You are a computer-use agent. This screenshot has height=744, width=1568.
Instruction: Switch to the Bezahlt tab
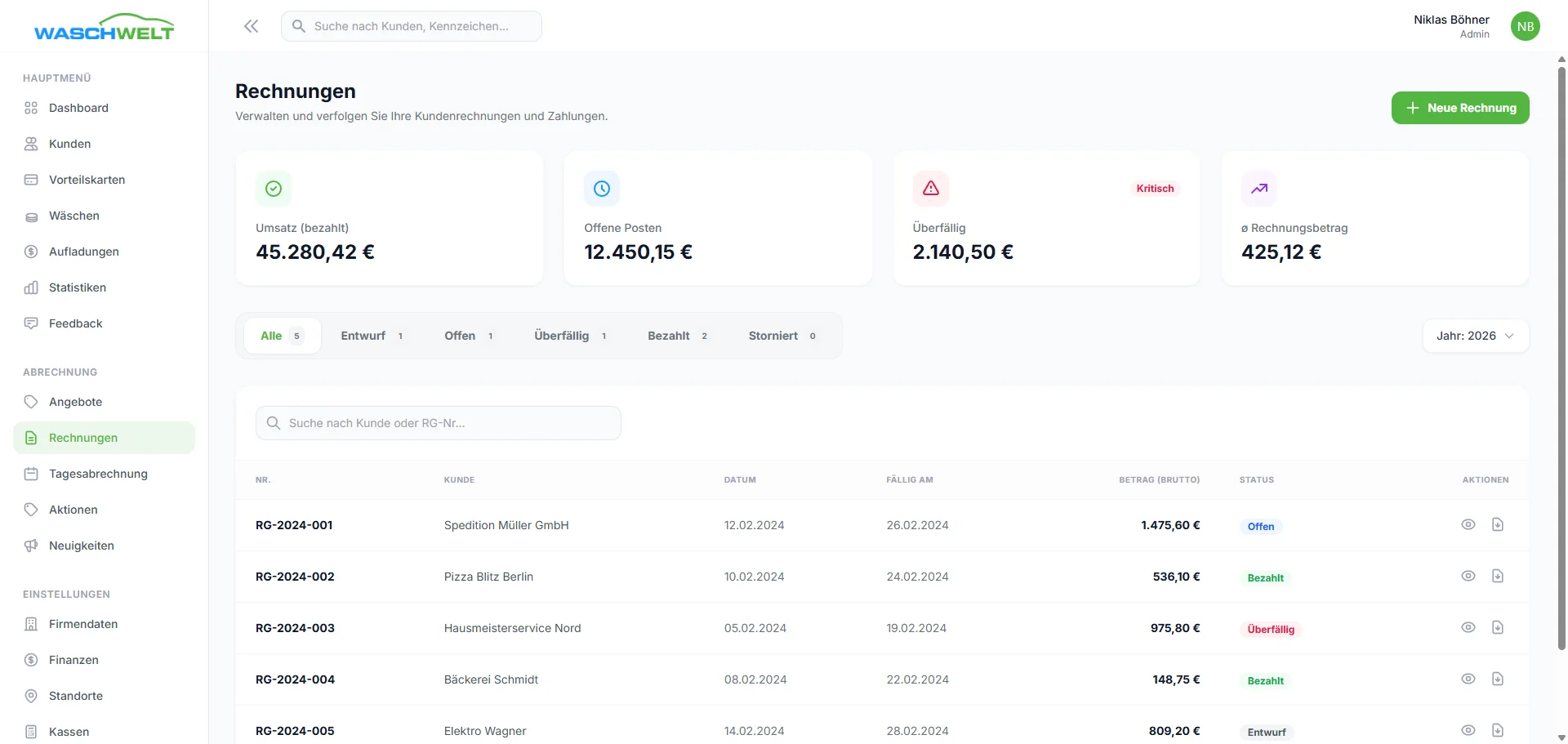(677, 336)
